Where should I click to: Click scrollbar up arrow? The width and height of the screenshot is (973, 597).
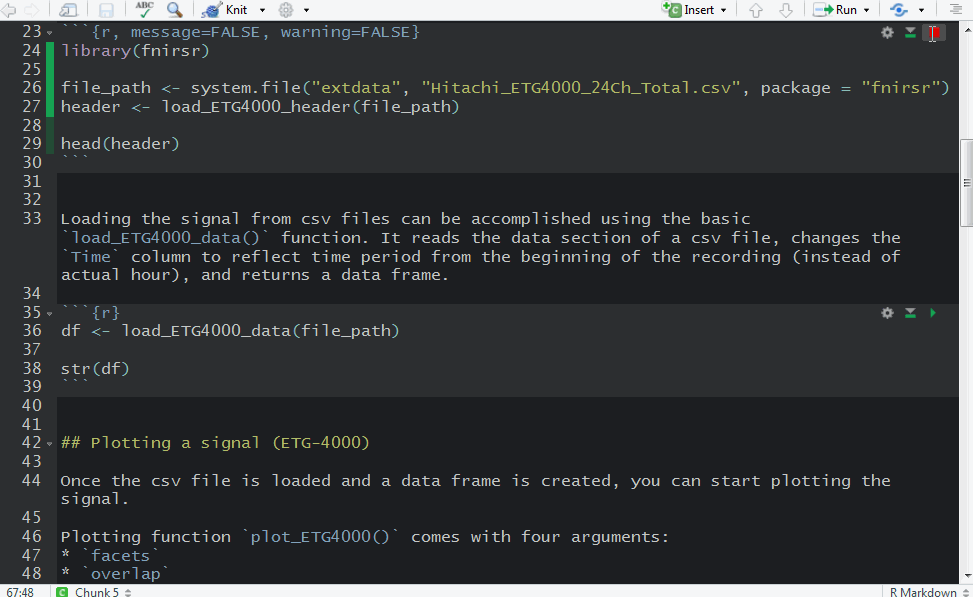(x=966, y=28)
